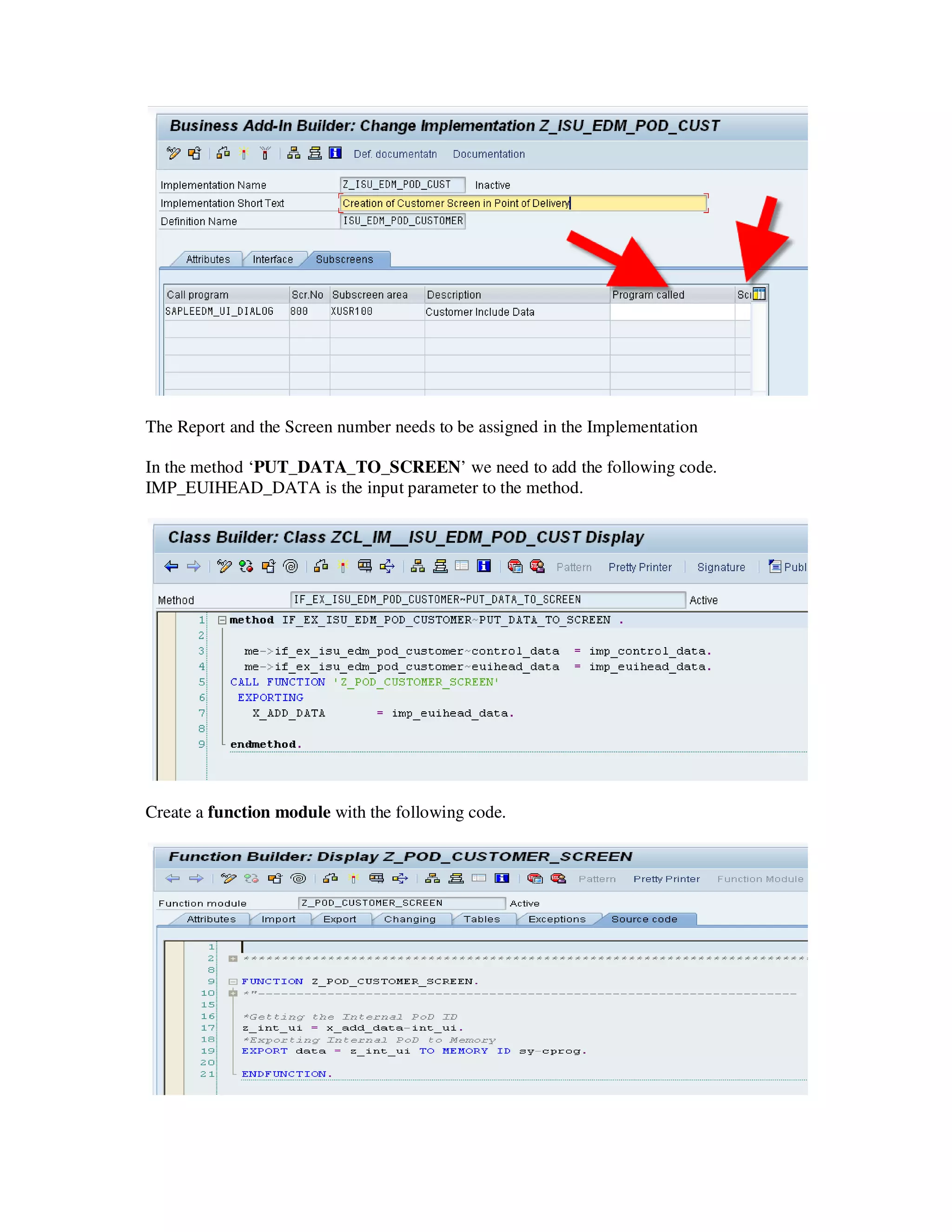
Task: Click Forward arrow in Function Builder toolbar
Action: coord(196,878)
